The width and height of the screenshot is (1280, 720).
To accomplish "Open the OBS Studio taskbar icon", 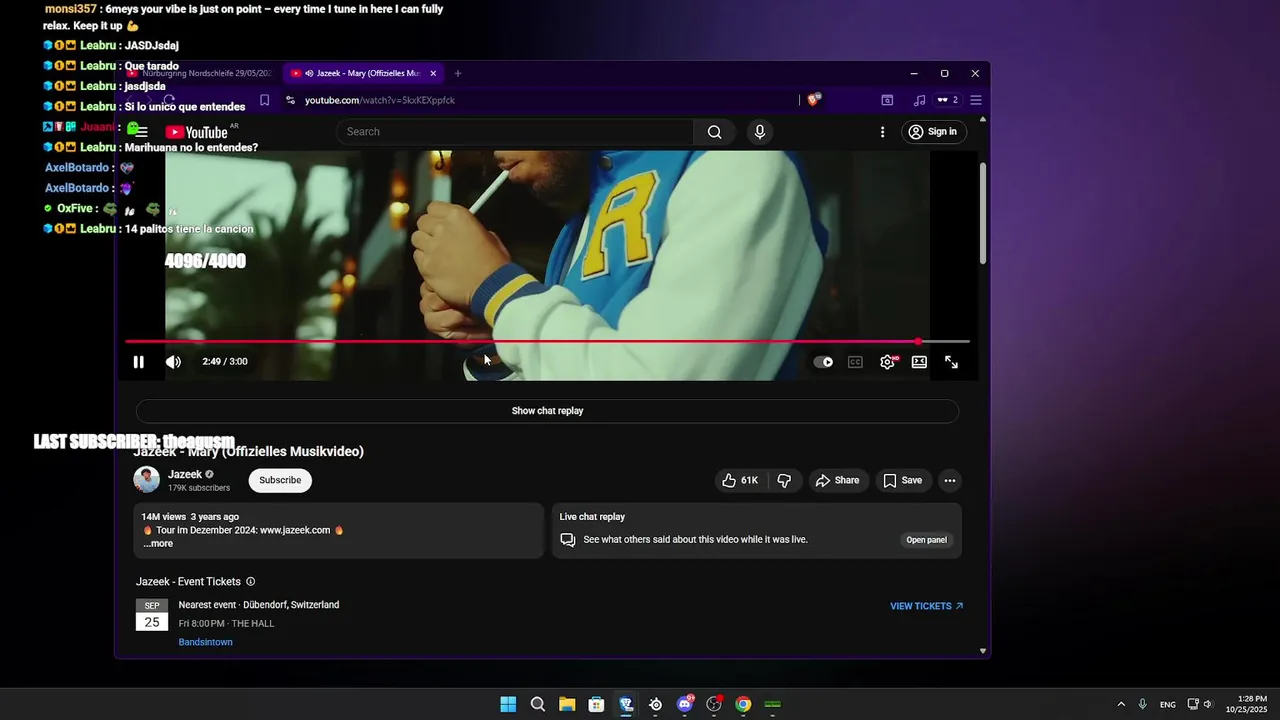I will [x=714, y=704].
